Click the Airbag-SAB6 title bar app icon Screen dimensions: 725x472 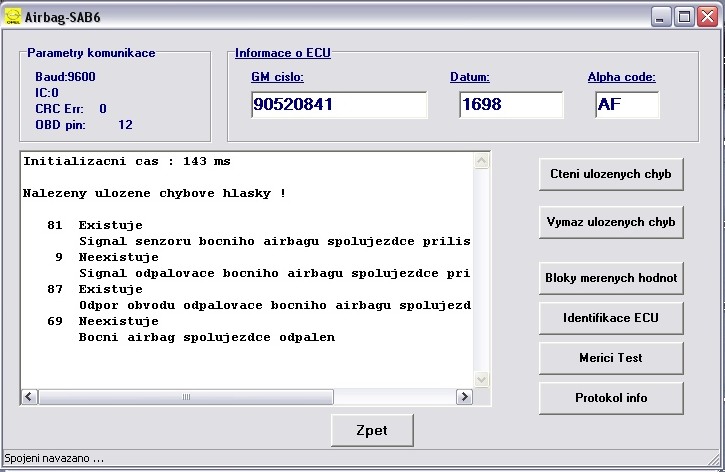[12, 16]
